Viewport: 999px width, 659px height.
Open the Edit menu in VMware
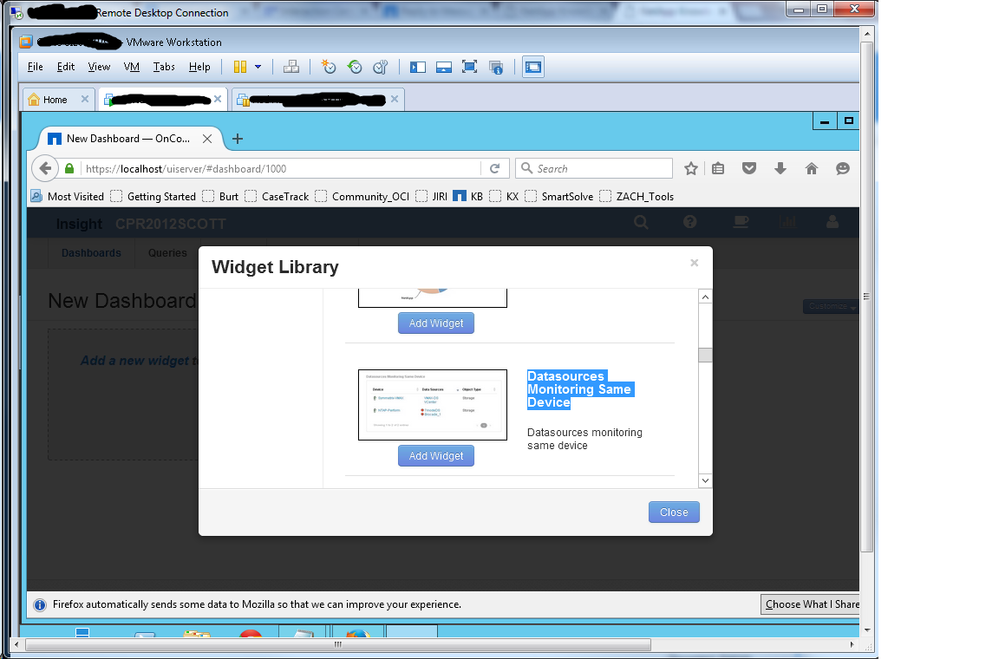point(66,67)
